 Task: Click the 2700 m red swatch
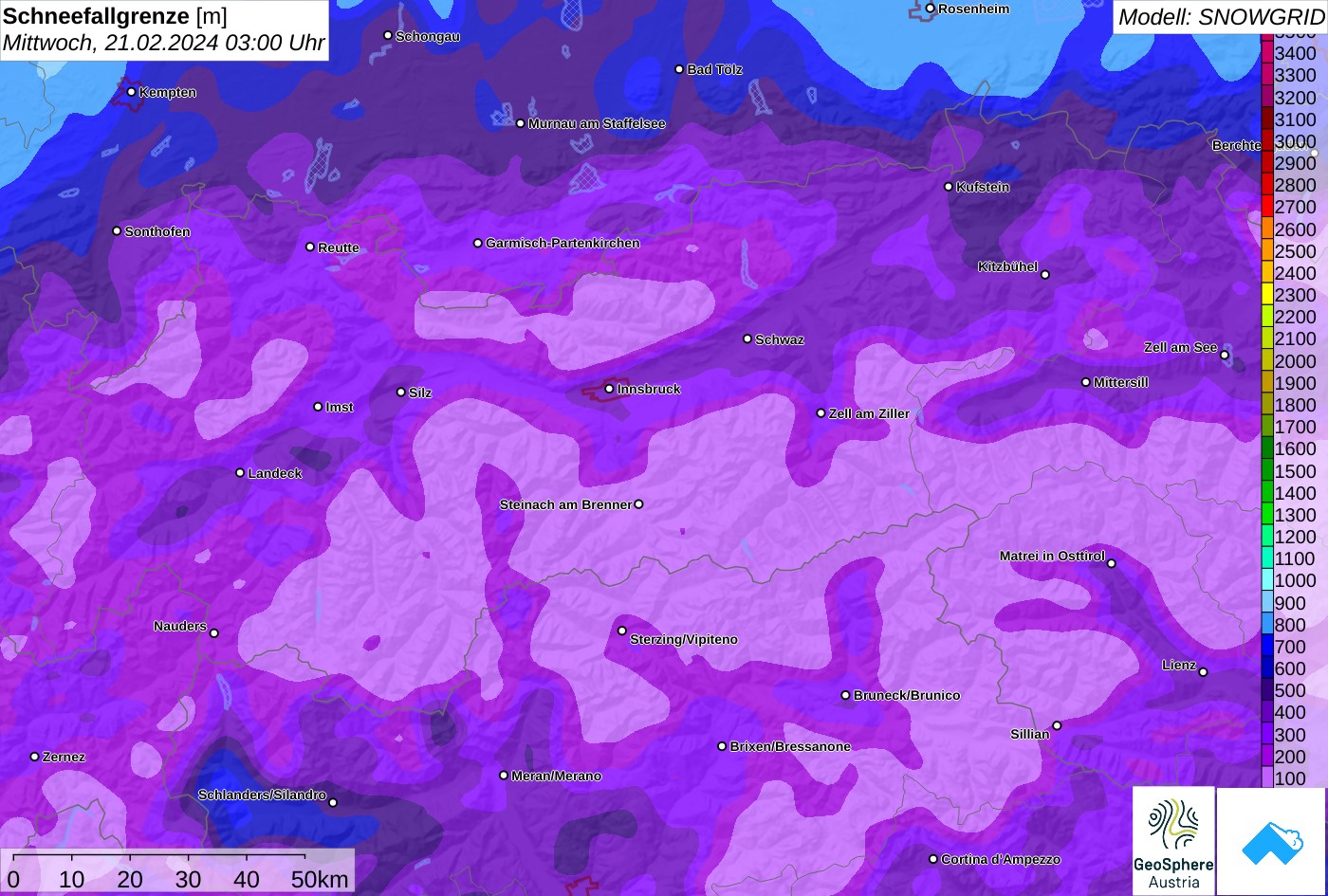pos(1266,207)
